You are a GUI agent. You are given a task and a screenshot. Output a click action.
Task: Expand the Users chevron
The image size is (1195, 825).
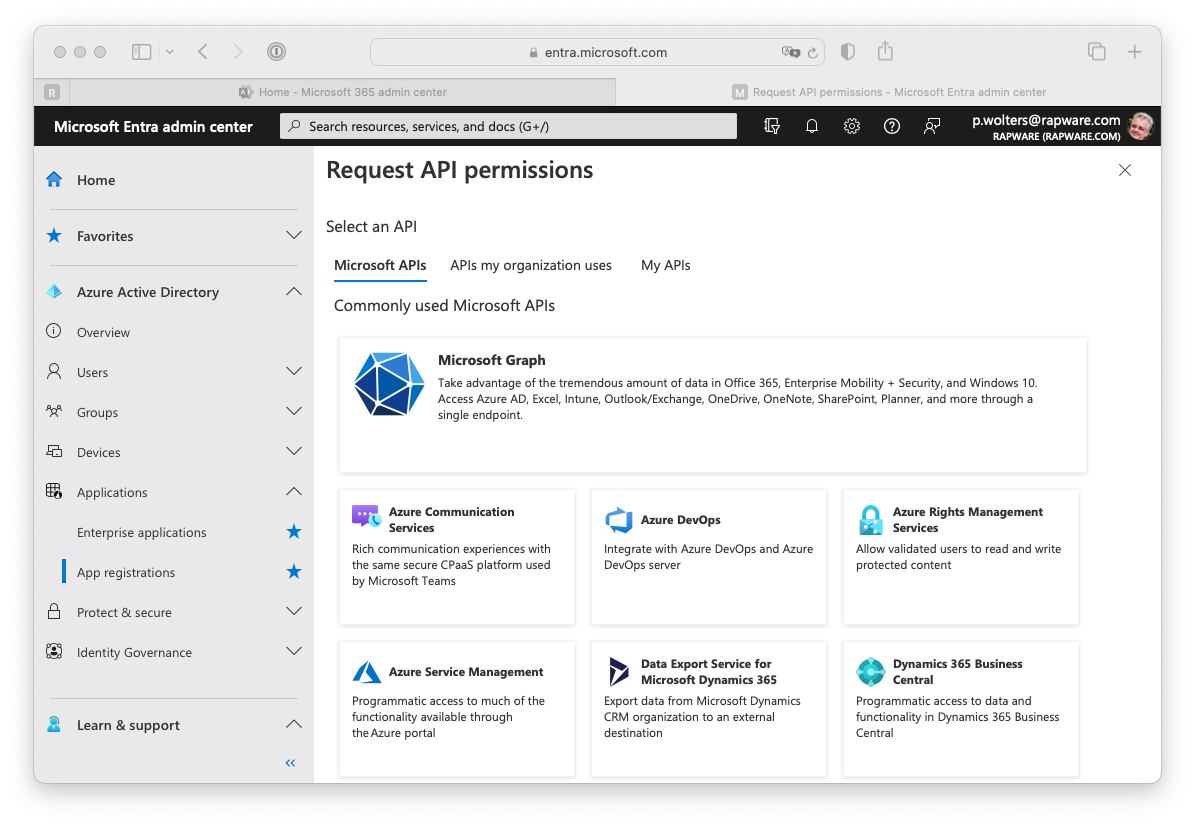pos(293,372)
